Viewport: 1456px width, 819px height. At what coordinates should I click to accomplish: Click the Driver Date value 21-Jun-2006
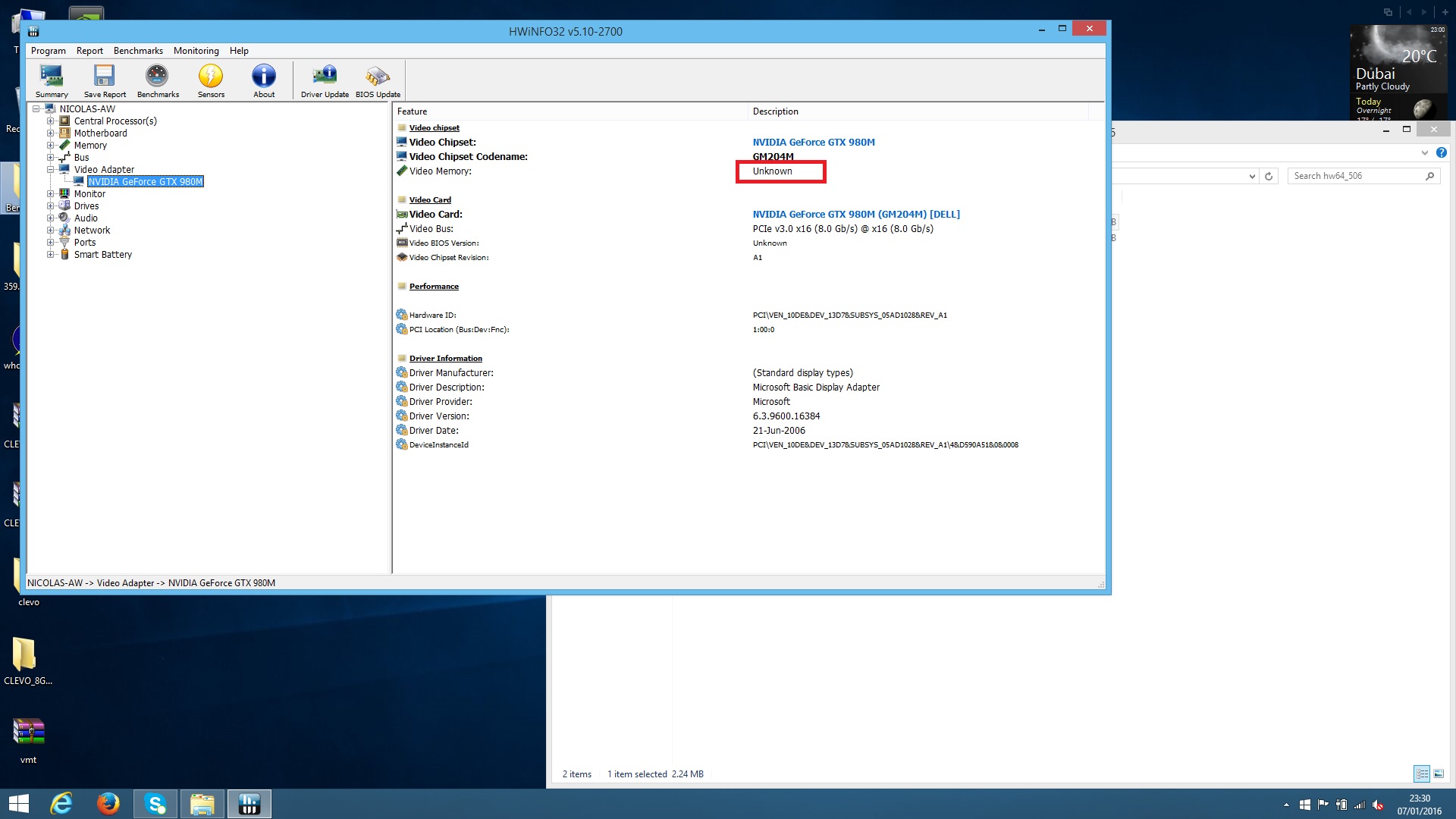[779, 430]
